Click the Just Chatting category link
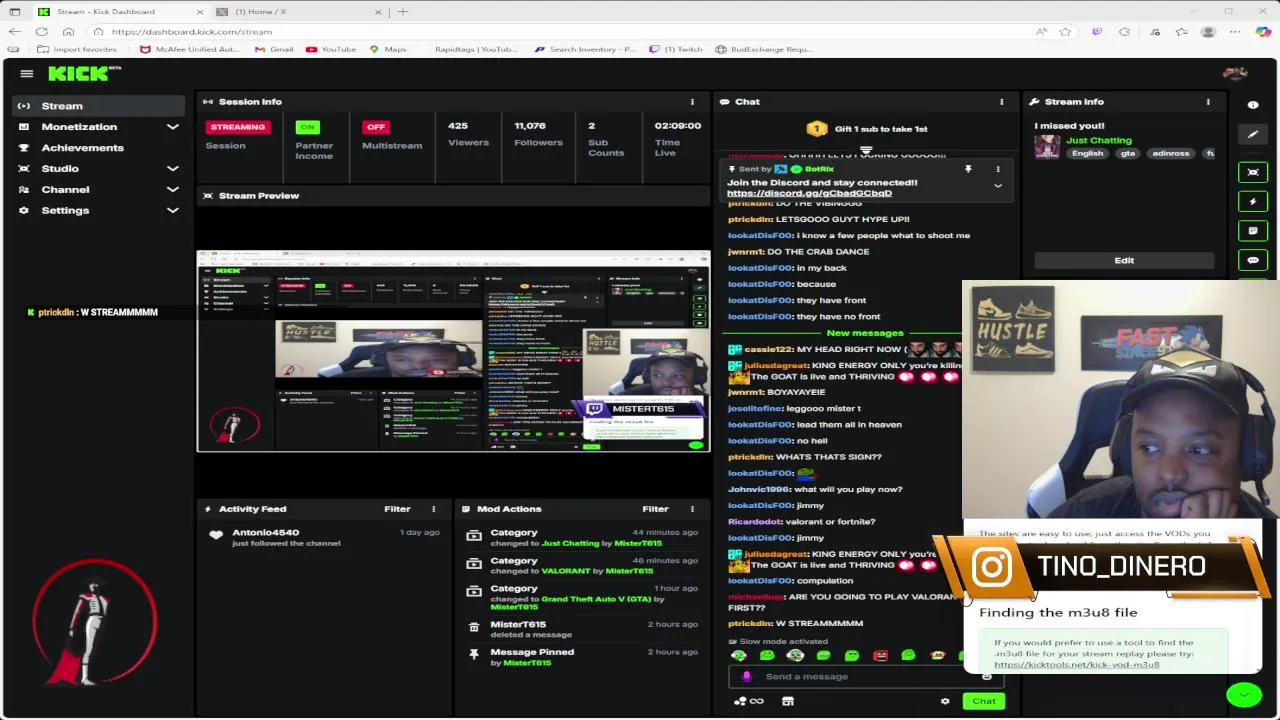 point(1099,140)
